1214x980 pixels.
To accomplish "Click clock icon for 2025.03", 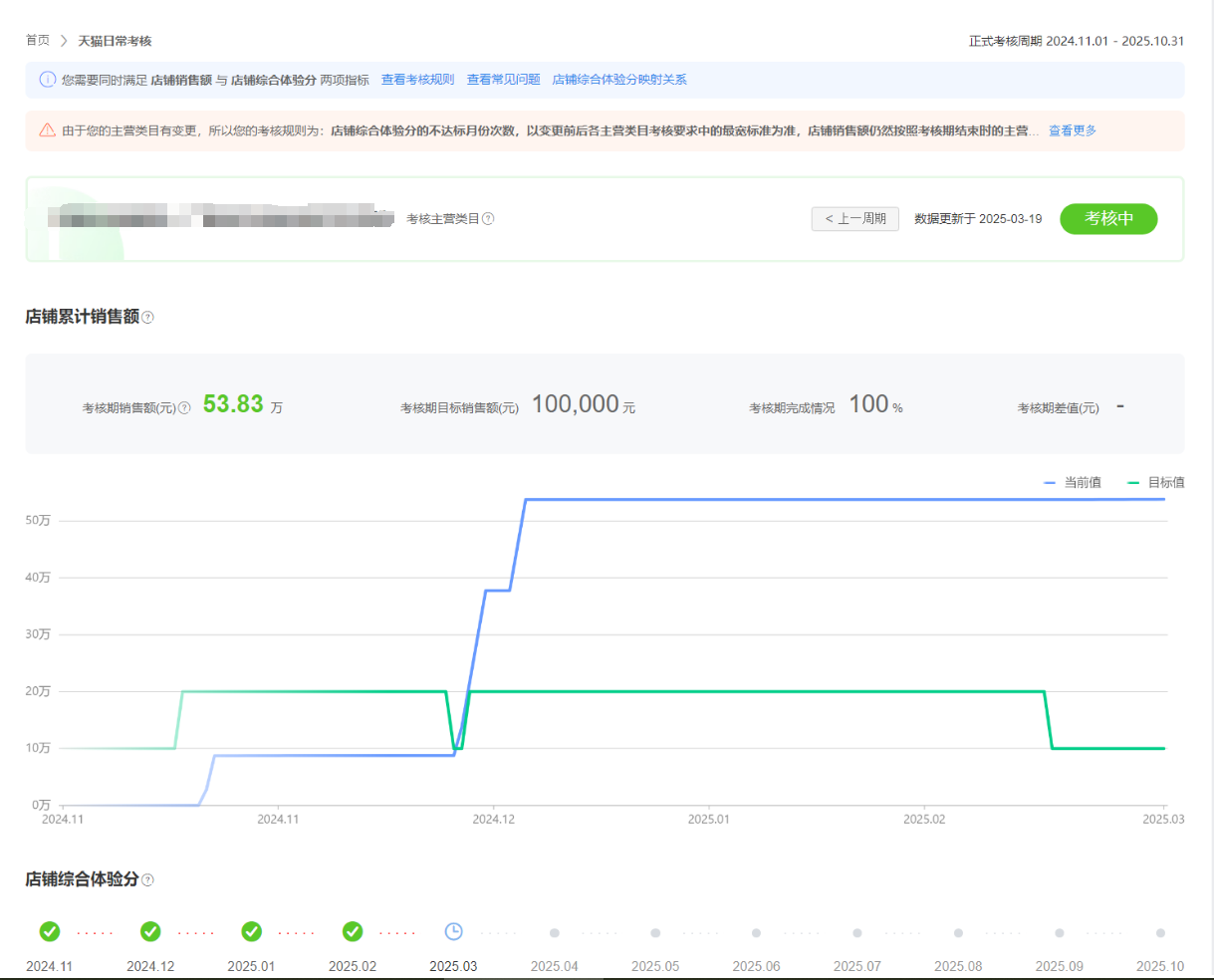I will 453,931.
